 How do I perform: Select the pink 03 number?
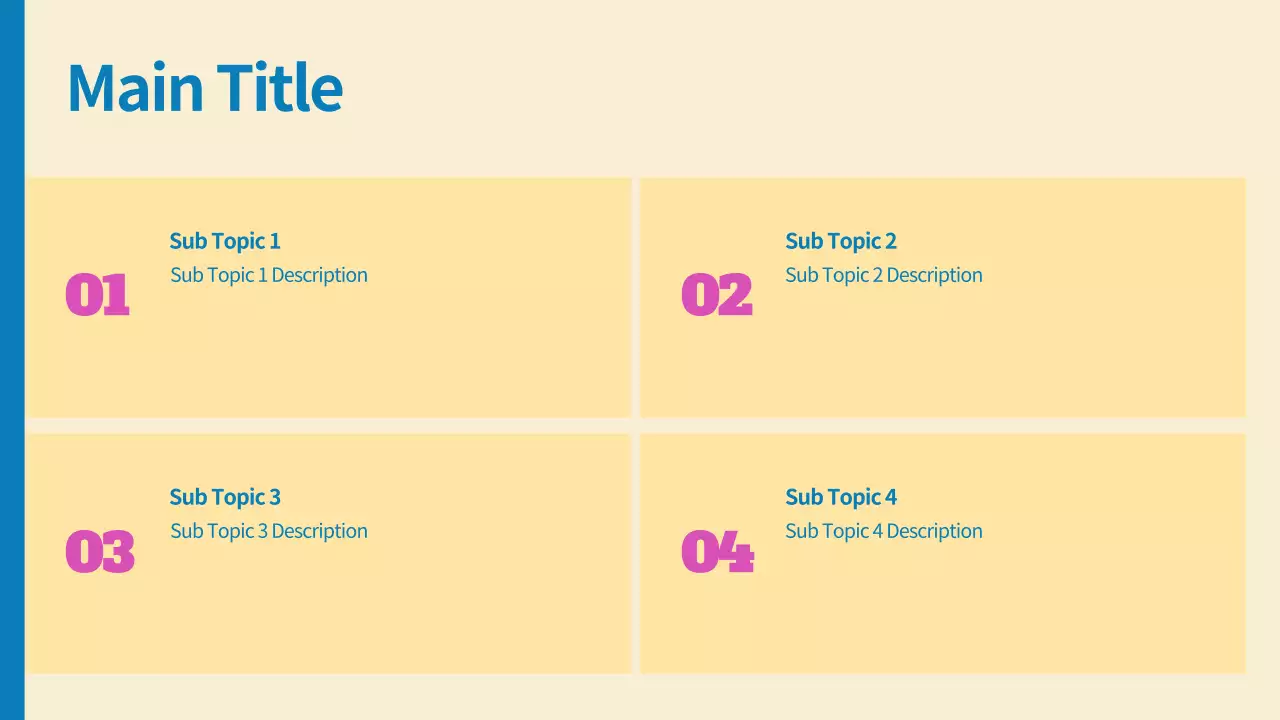point(100,552)
